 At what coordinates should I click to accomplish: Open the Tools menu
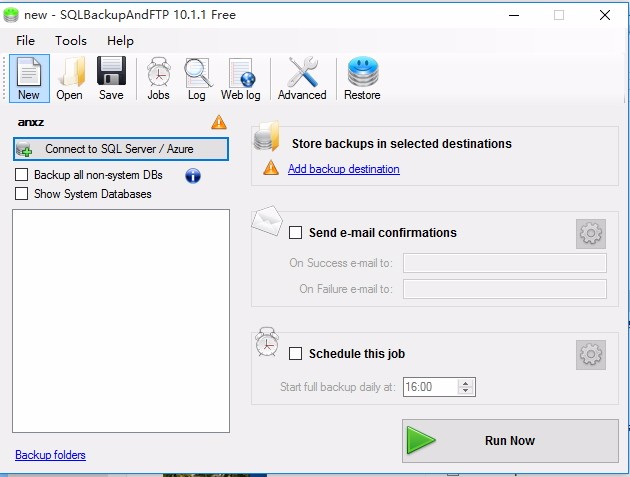pyautogui.click(x=71, y=41)
